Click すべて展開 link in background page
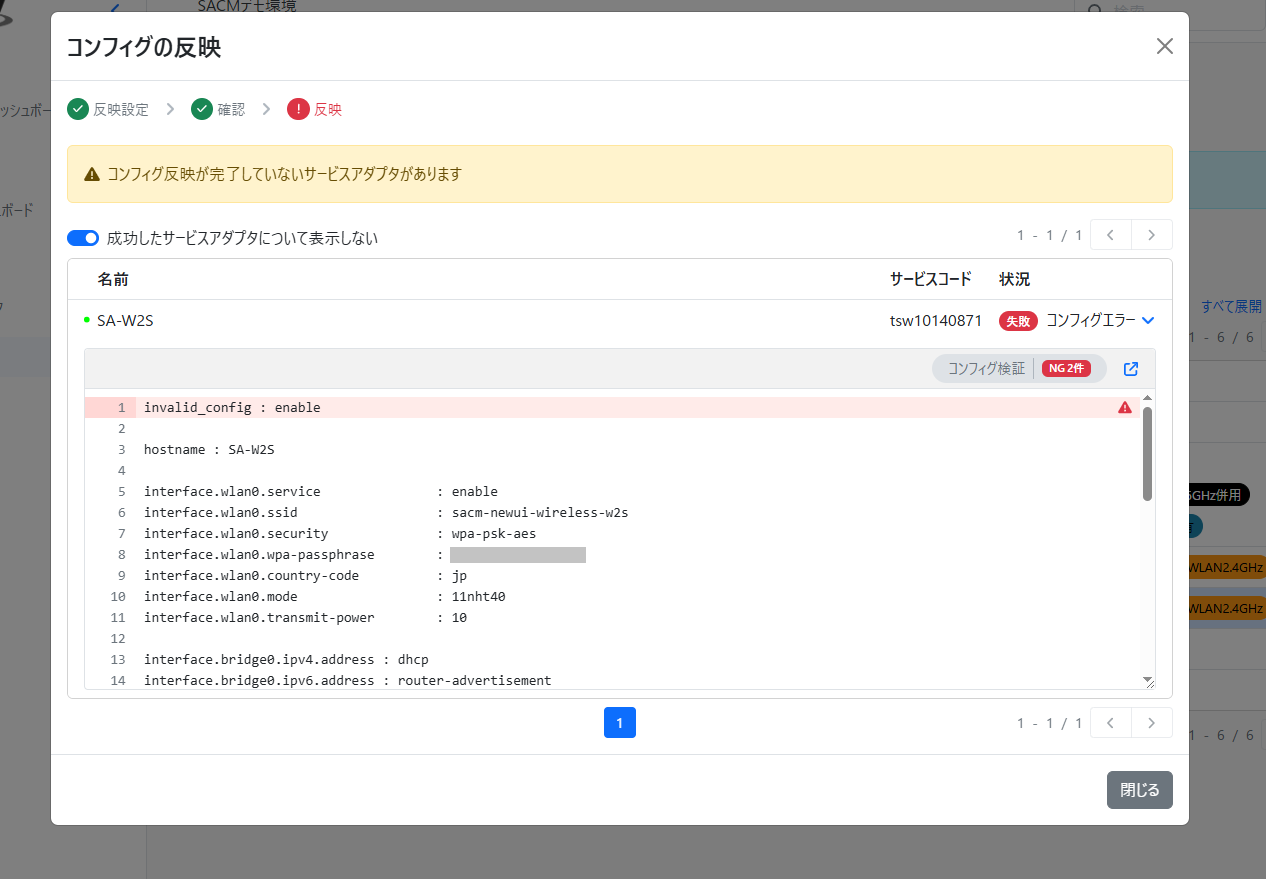The image size is (1266, 879). pos(1232,306)
